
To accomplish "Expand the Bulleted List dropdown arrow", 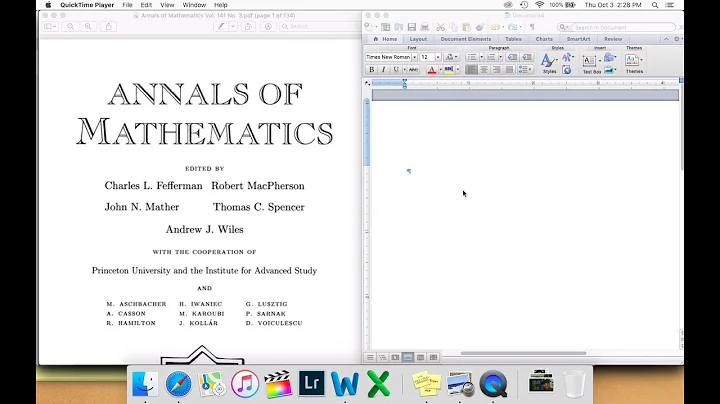I will (x=481, y=57).
